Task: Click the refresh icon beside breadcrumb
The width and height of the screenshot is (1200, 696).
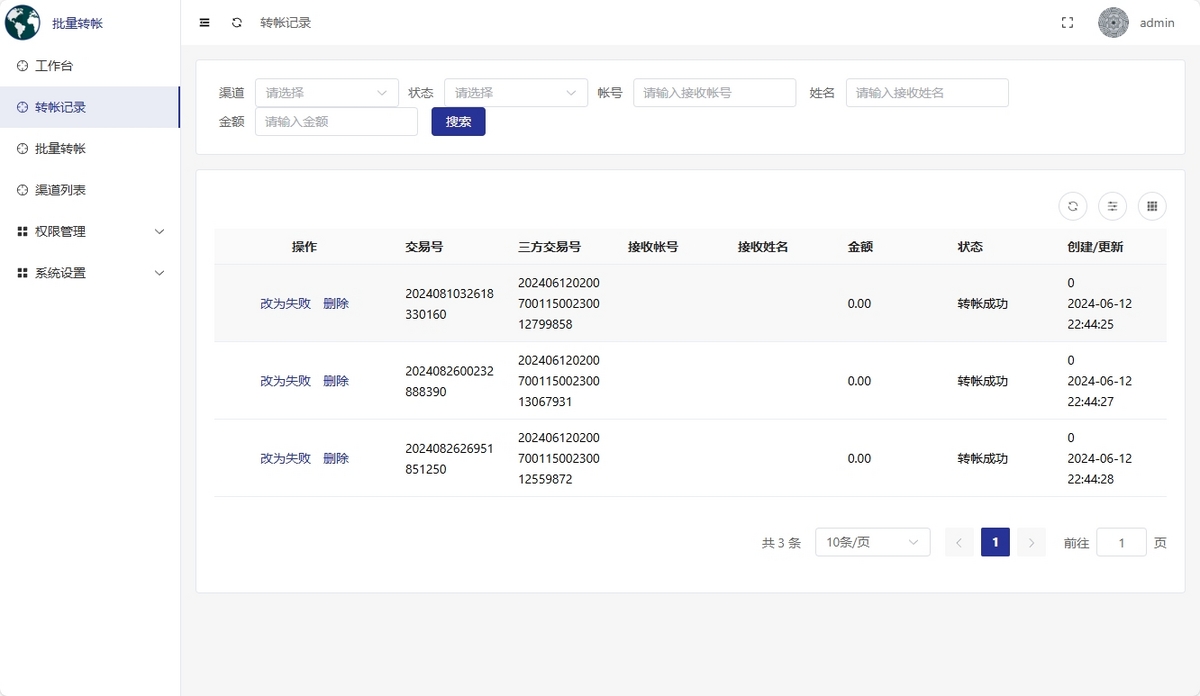Action: 237,22
